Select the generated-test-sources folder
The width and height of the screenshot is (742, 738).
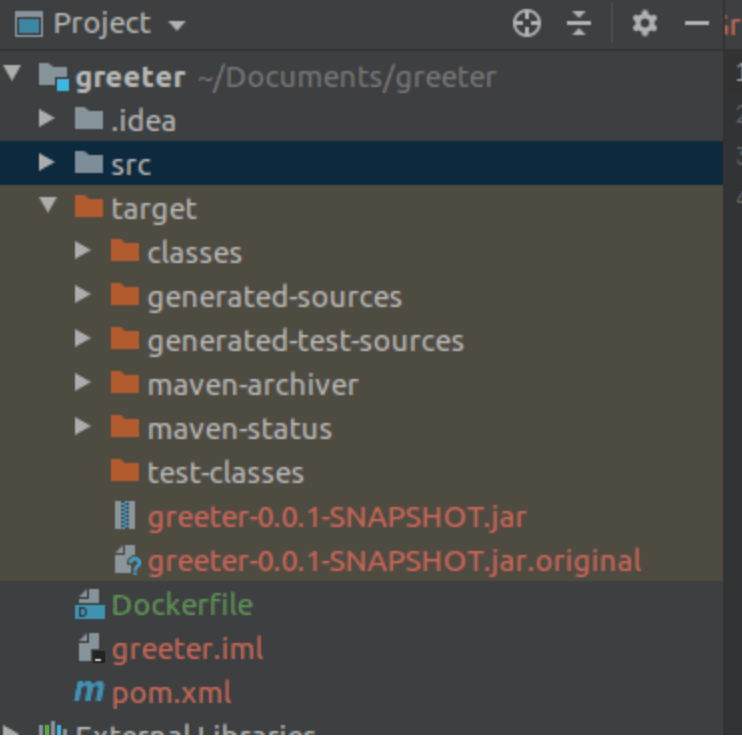(305, 341)
